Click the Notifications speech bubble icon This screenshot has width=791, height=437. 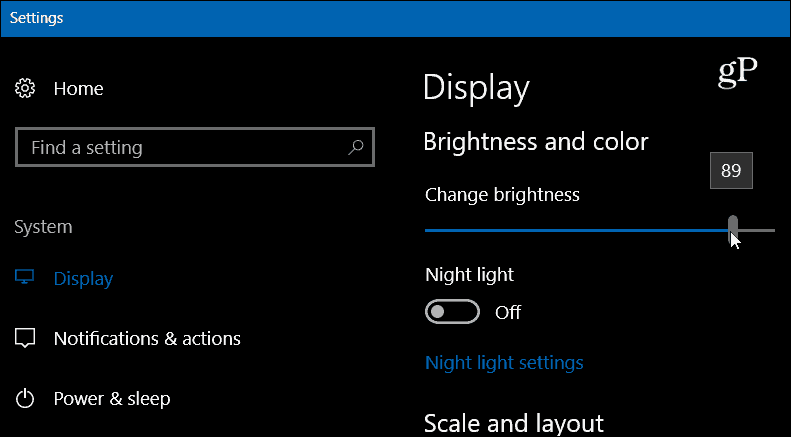tap(25, 338)
